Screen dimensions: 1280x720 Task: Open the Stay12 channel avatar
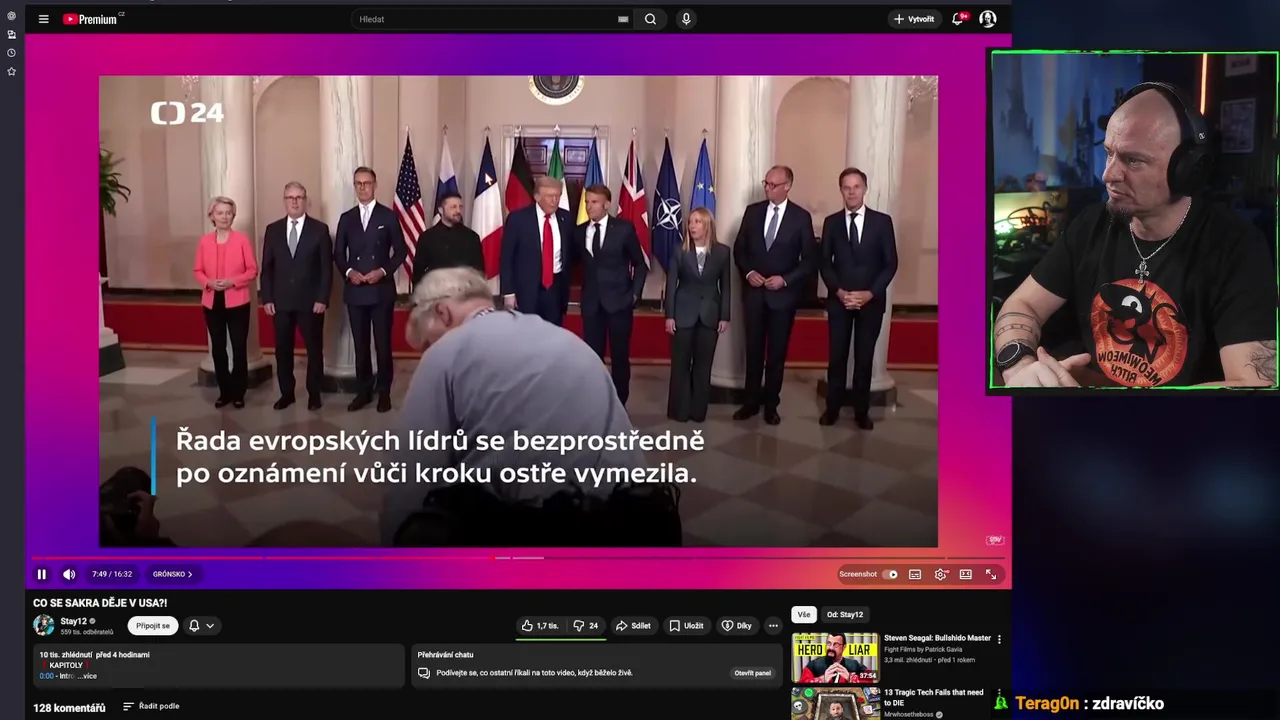coord(44,625)
